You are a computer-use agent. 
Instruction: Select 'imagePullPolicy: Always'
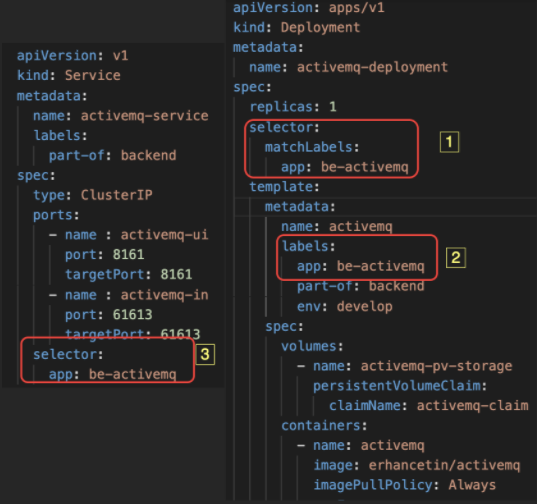pos(404,486)
